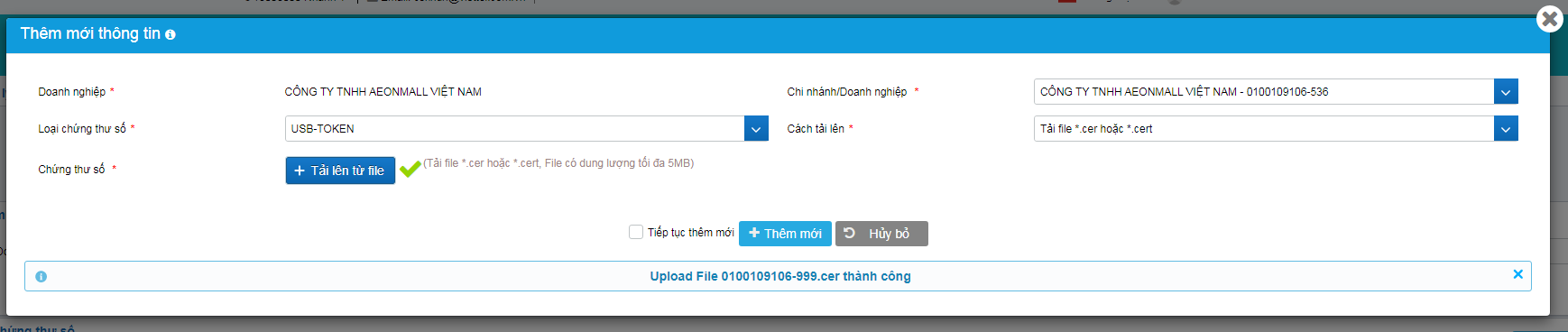Click the 'Chứng thư số' field label
This screenshot has width=1568, height=332.
click(71, 170)
